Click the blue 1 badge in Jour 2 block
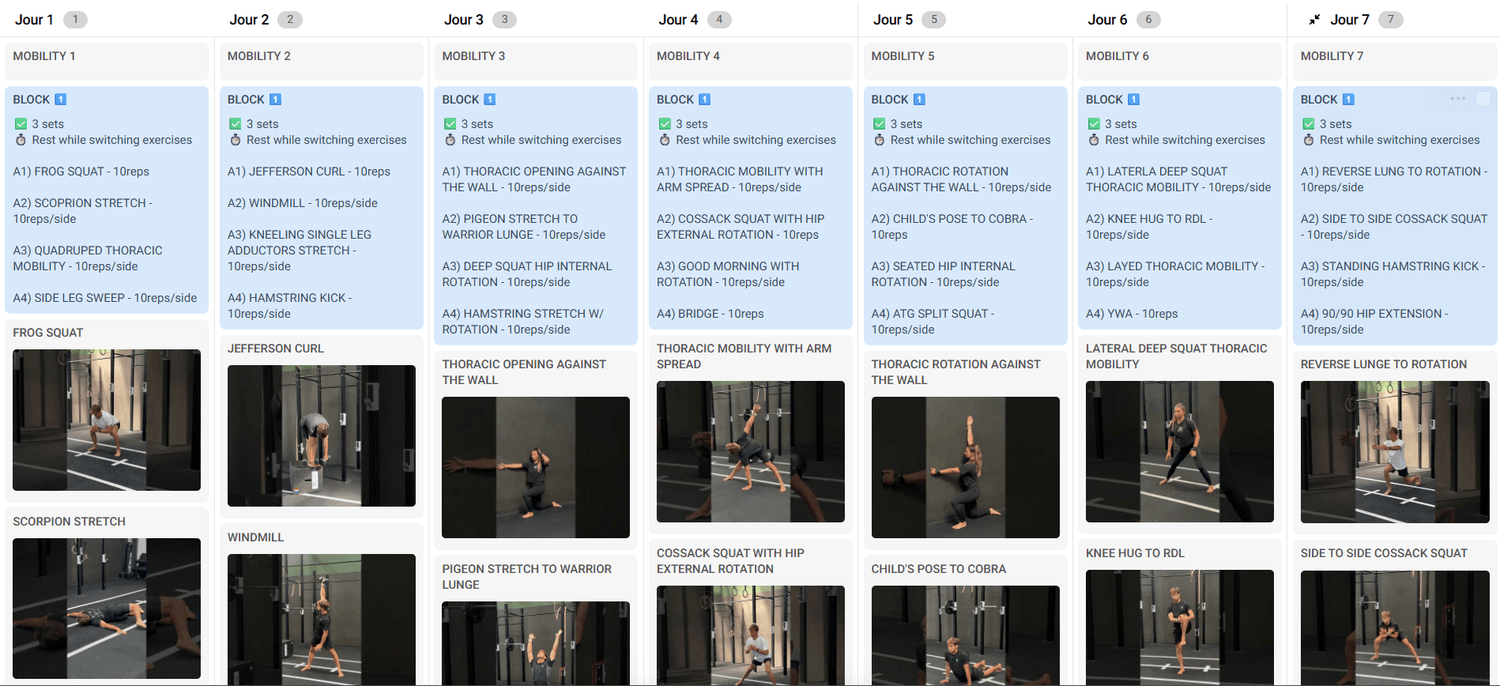Image resolution: width=1500 pixels, height=686 pixels. pos(275,99)
